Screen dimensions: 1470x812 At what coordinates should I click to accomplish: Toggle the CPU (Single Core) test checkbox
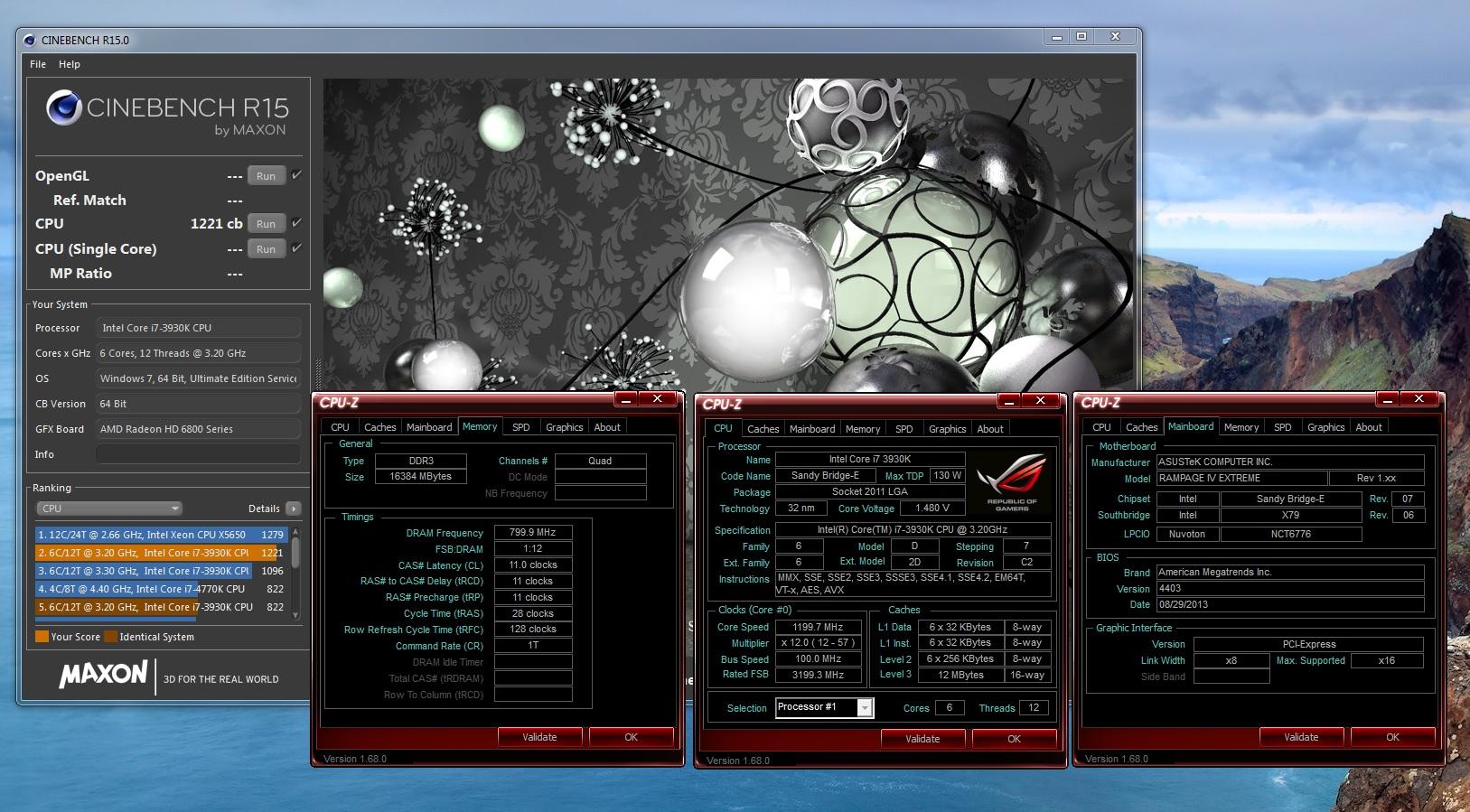pyautogui.click(x=296, y=248)
